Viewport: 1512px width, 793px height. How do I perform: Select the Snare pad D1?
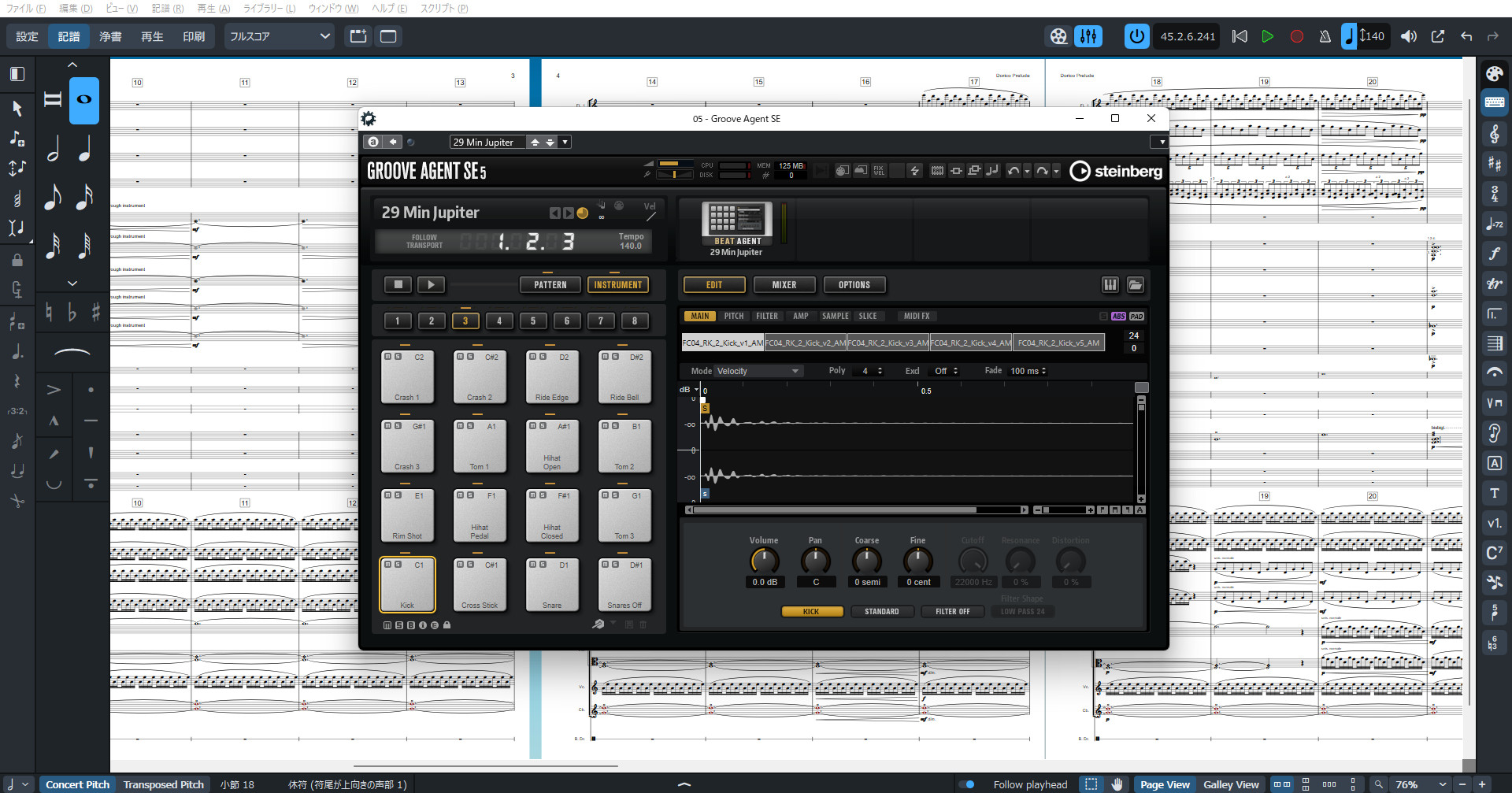[552, 584]
